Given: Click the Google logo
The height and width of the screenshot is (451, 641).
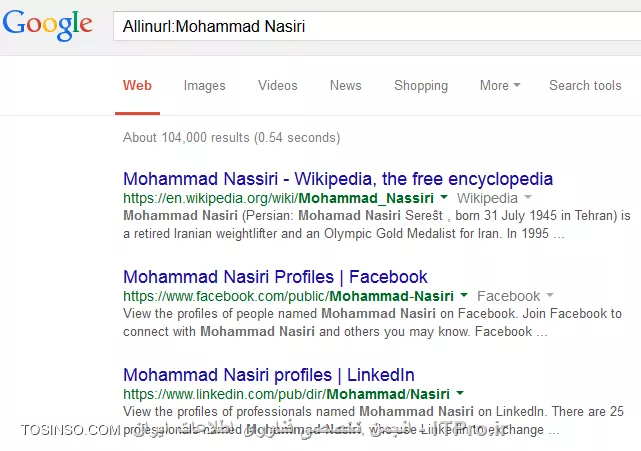Looking at the screenshot, I should coord(48,25).
